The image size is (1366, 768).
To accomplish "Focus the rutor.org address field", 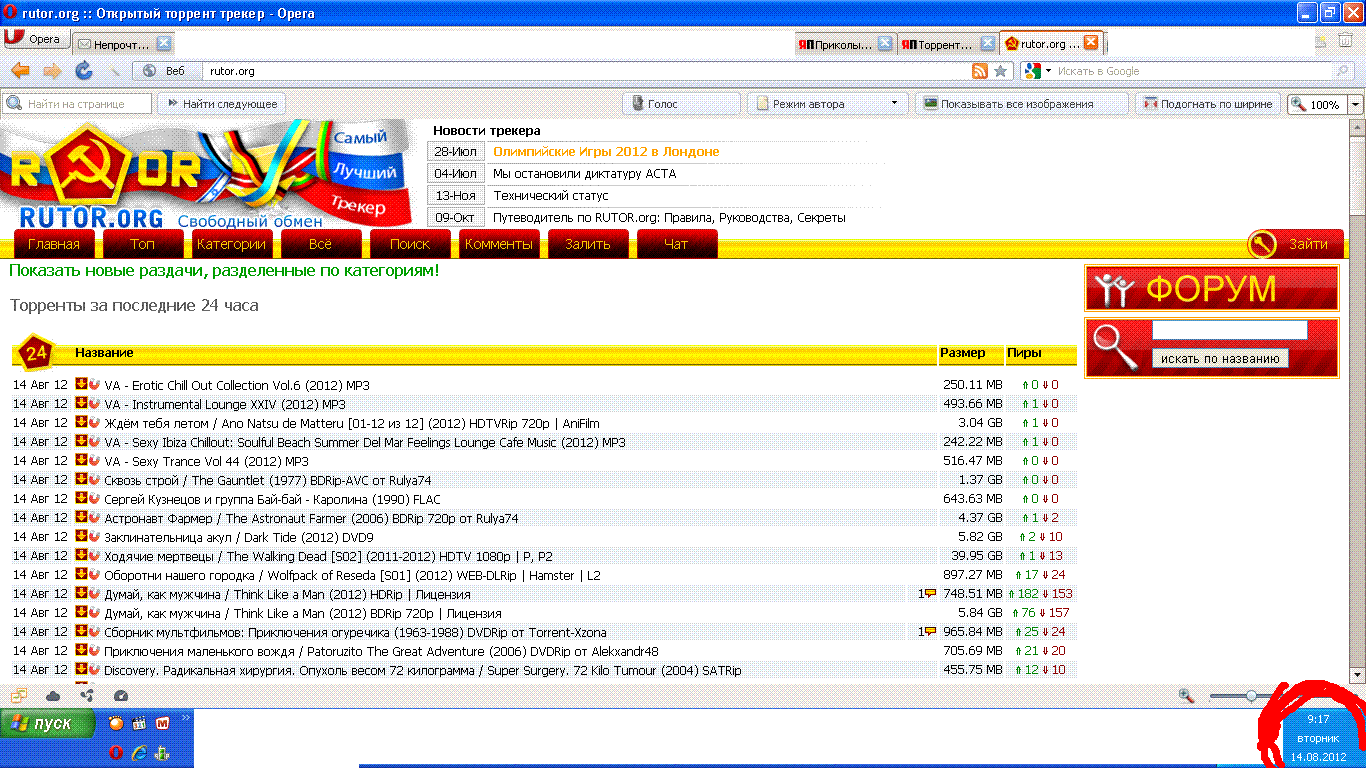I will pos(585,71).
